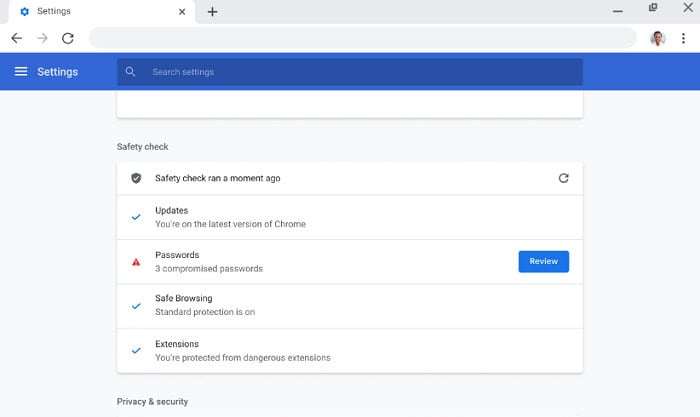This screenshot has width=700, height=417.
Task: Open the Safe Browsing row
Action: pos(350,306)
